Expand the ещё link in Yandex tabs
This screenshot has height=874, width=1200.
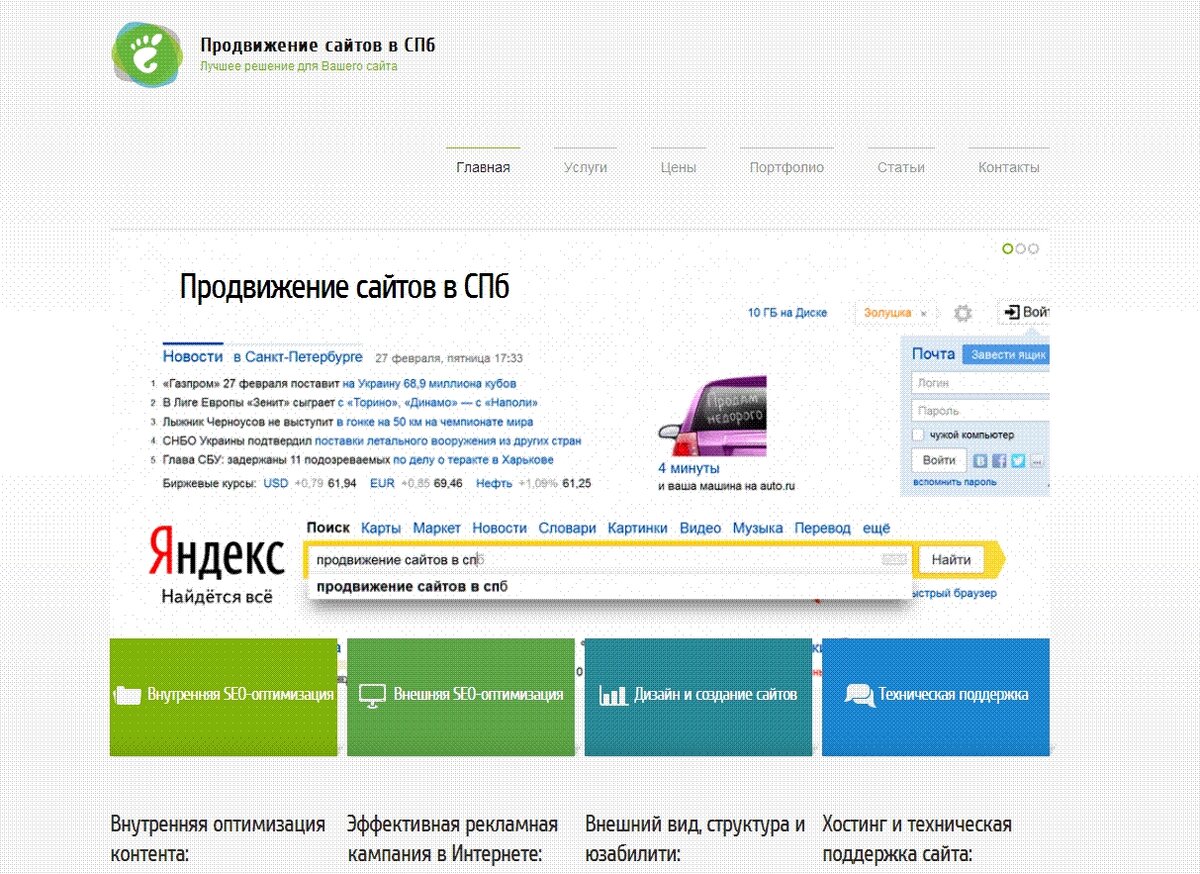click(x=876, y=528)
